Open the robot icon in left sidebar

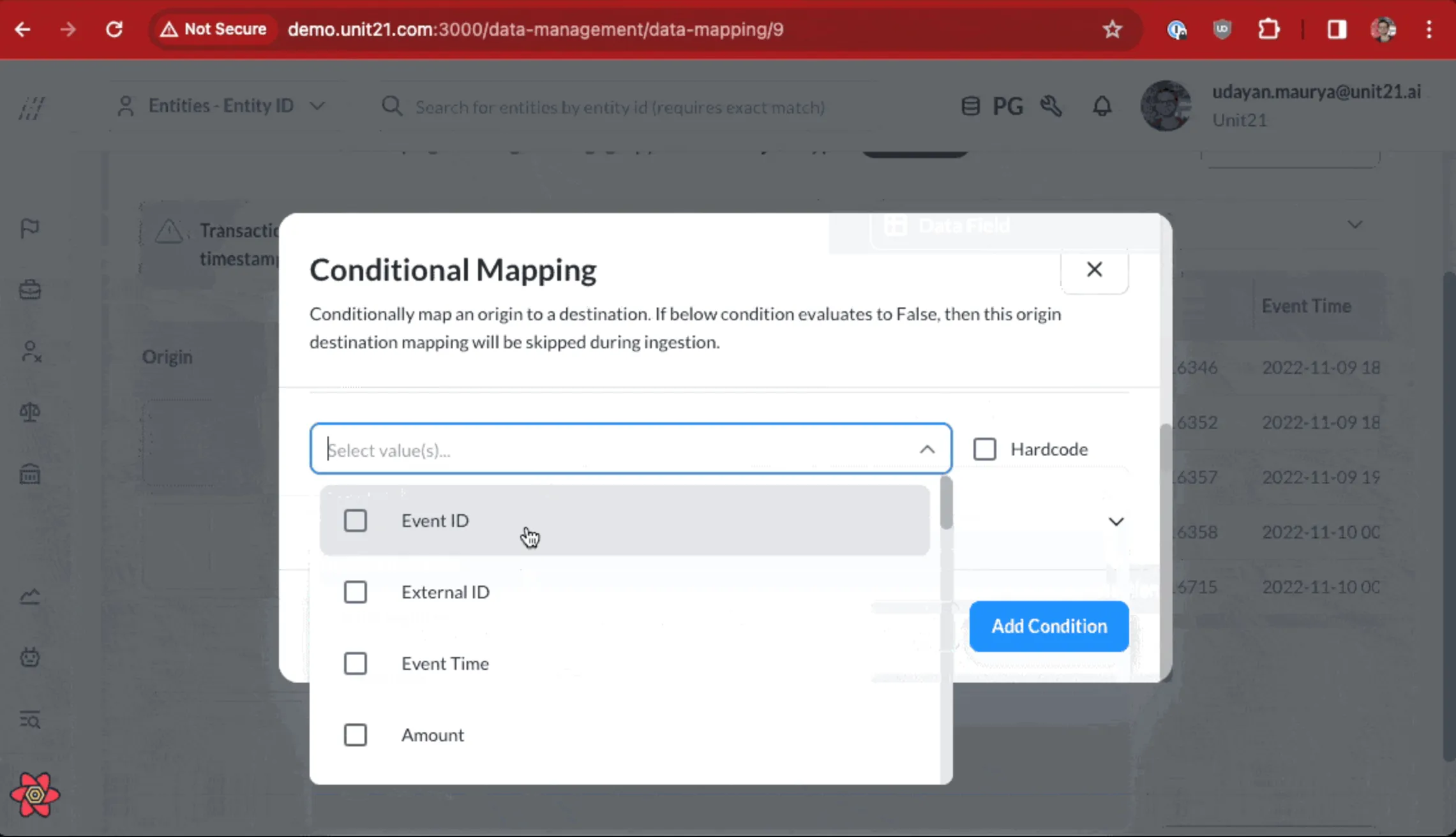[30, 657]
